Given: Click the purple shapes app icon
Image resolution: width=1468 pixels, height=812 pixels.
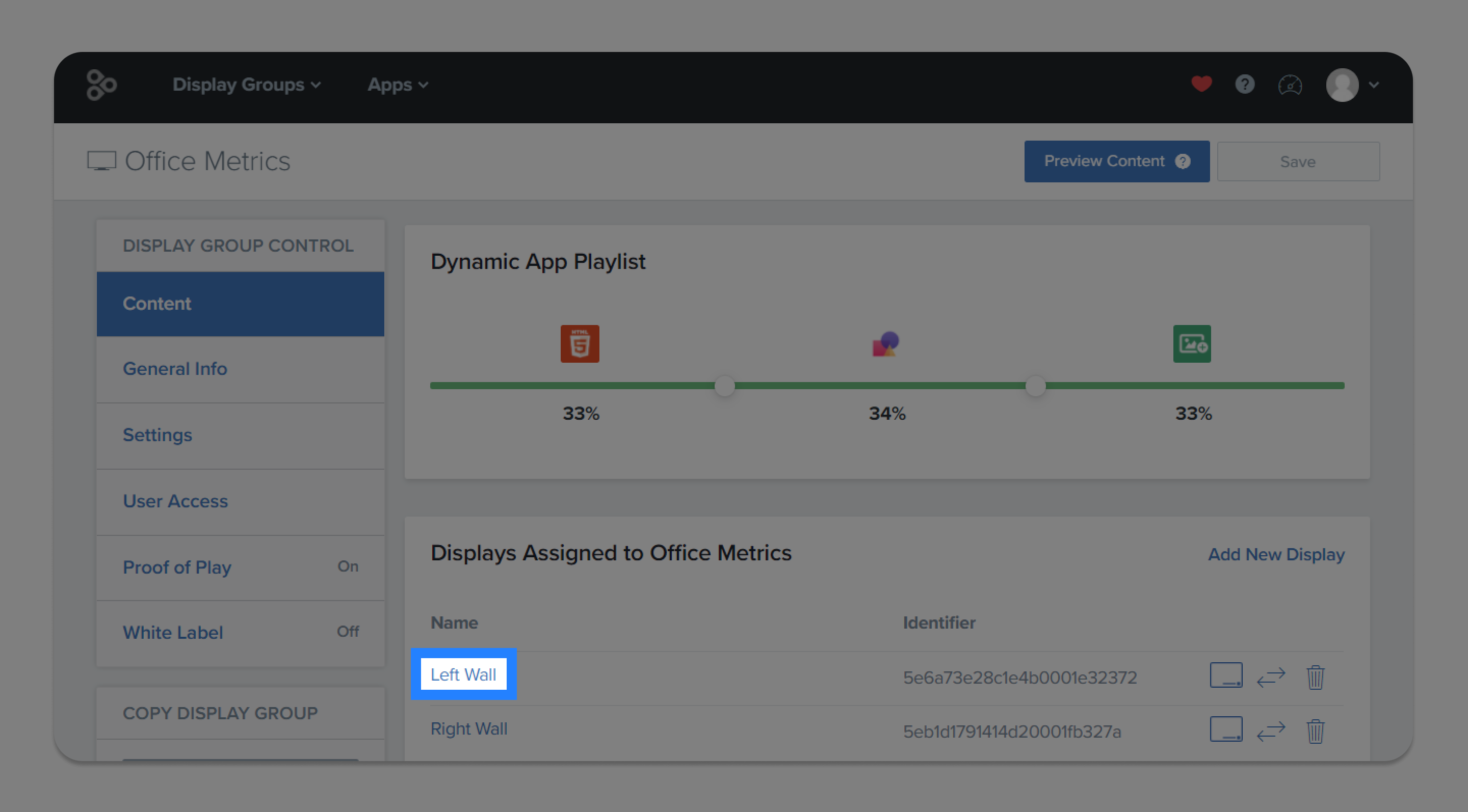Looking at the screenshot, I should pyautogui.click(x=885, y=344).
